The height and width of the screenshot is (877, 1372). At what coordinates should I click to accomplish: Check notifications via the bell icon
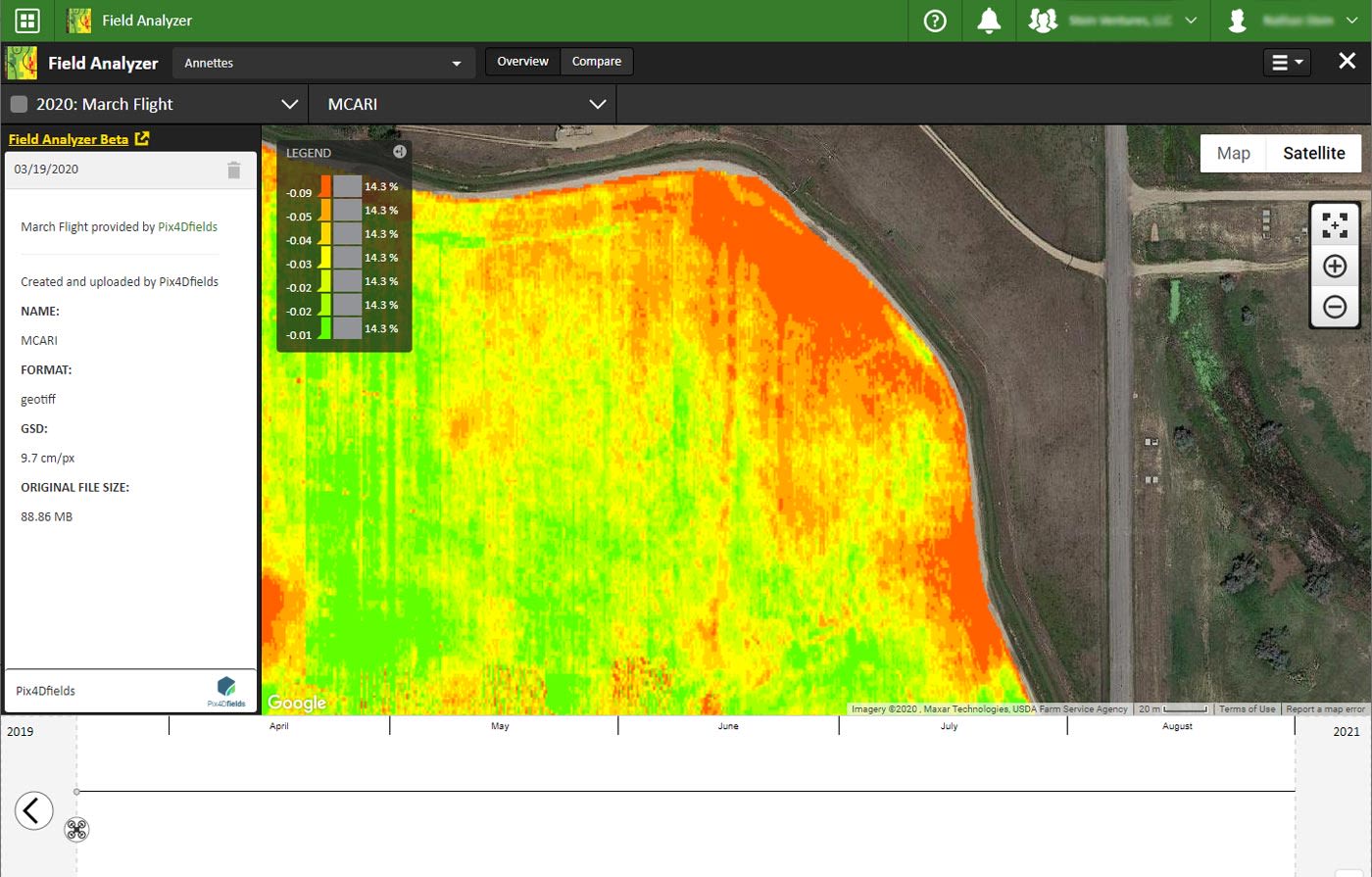point(989,20)
